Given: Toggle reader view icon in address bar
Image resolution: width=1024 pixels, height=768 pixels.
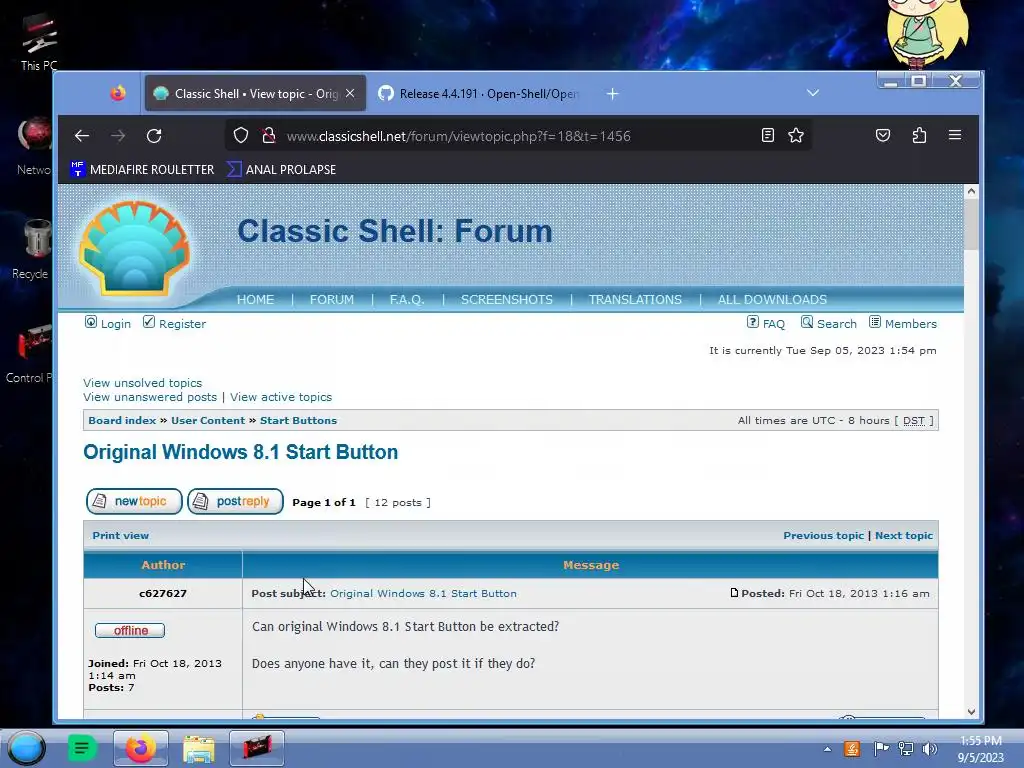Looking at the screenshot, I should [768, 135].
